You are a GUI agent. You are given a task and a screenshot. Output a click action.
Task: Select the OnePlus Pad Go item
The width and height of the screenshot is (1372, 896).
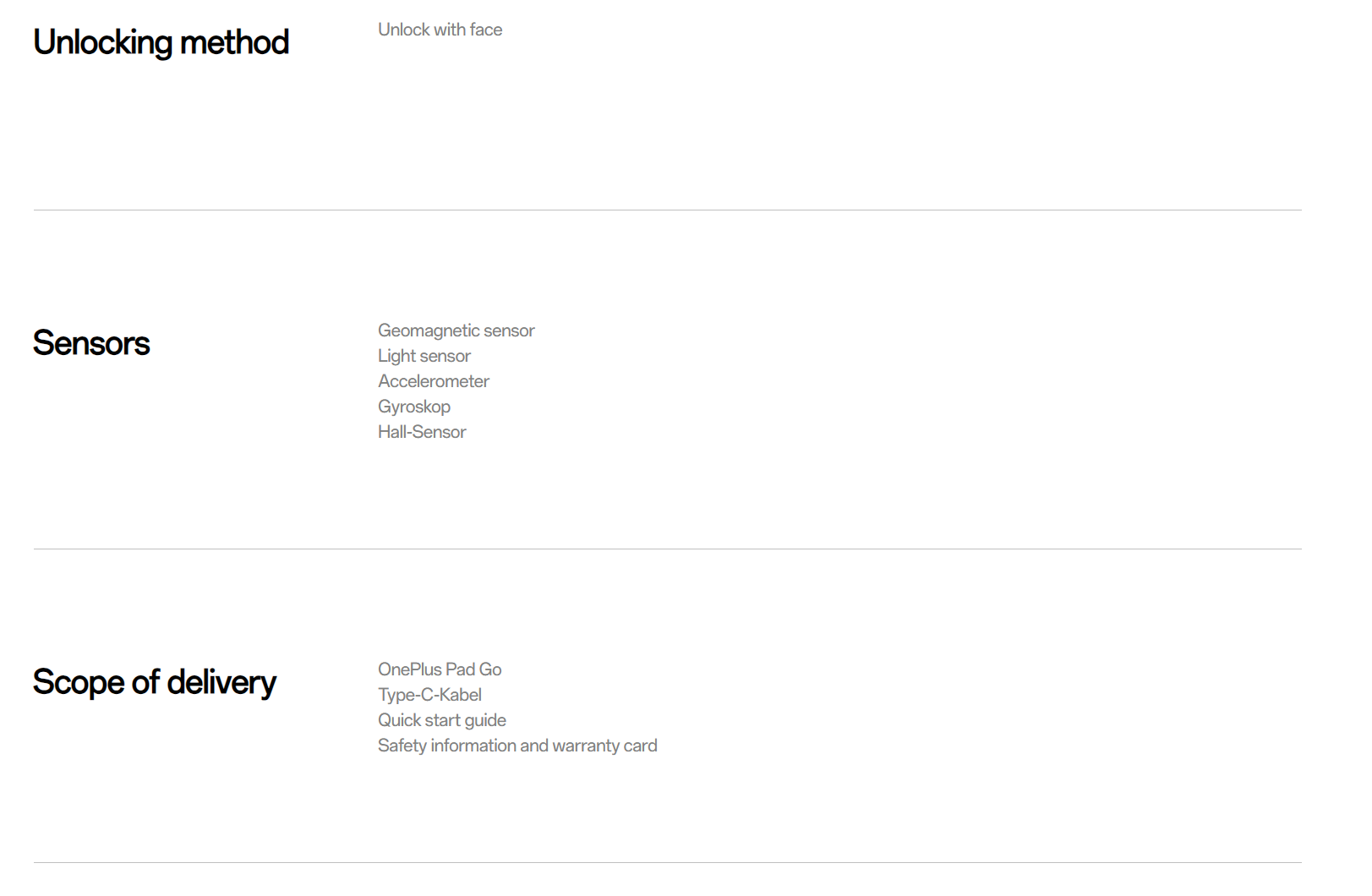[440, 669]
